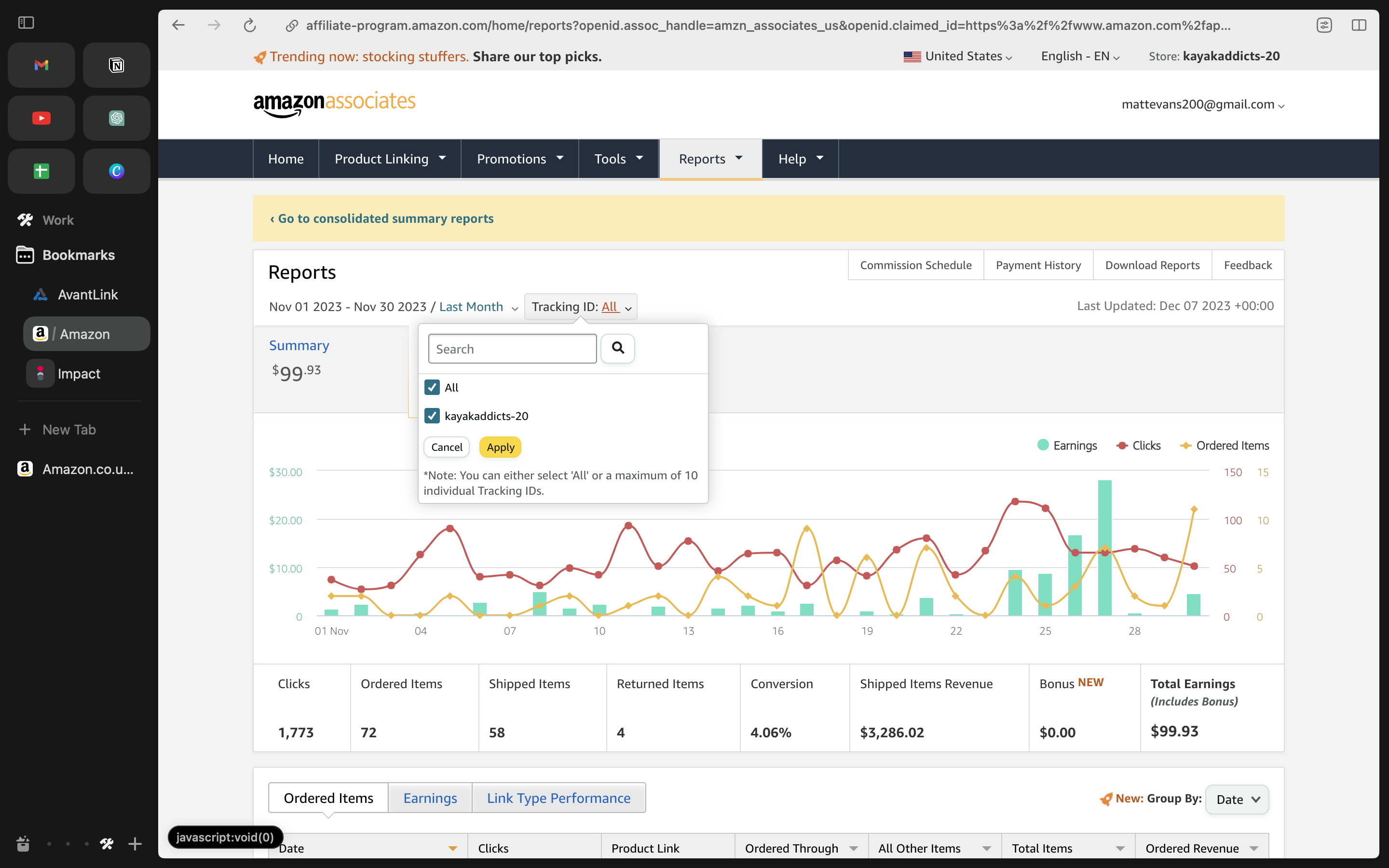
Task: Open the ChatGPT pinned tab
Action: (x=117, y=118)
